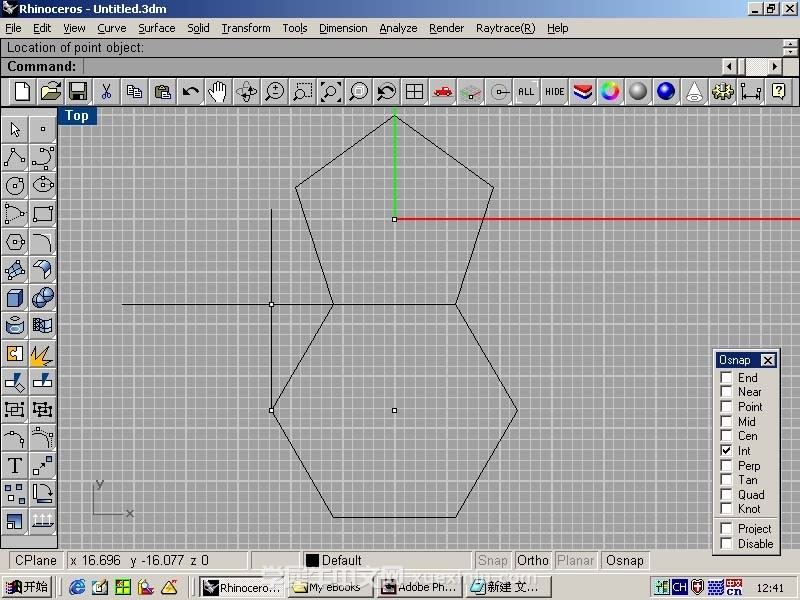This screenshot has height=600, width=800.
Task: Open the Curve menu
Action: (x=112, y=28)
